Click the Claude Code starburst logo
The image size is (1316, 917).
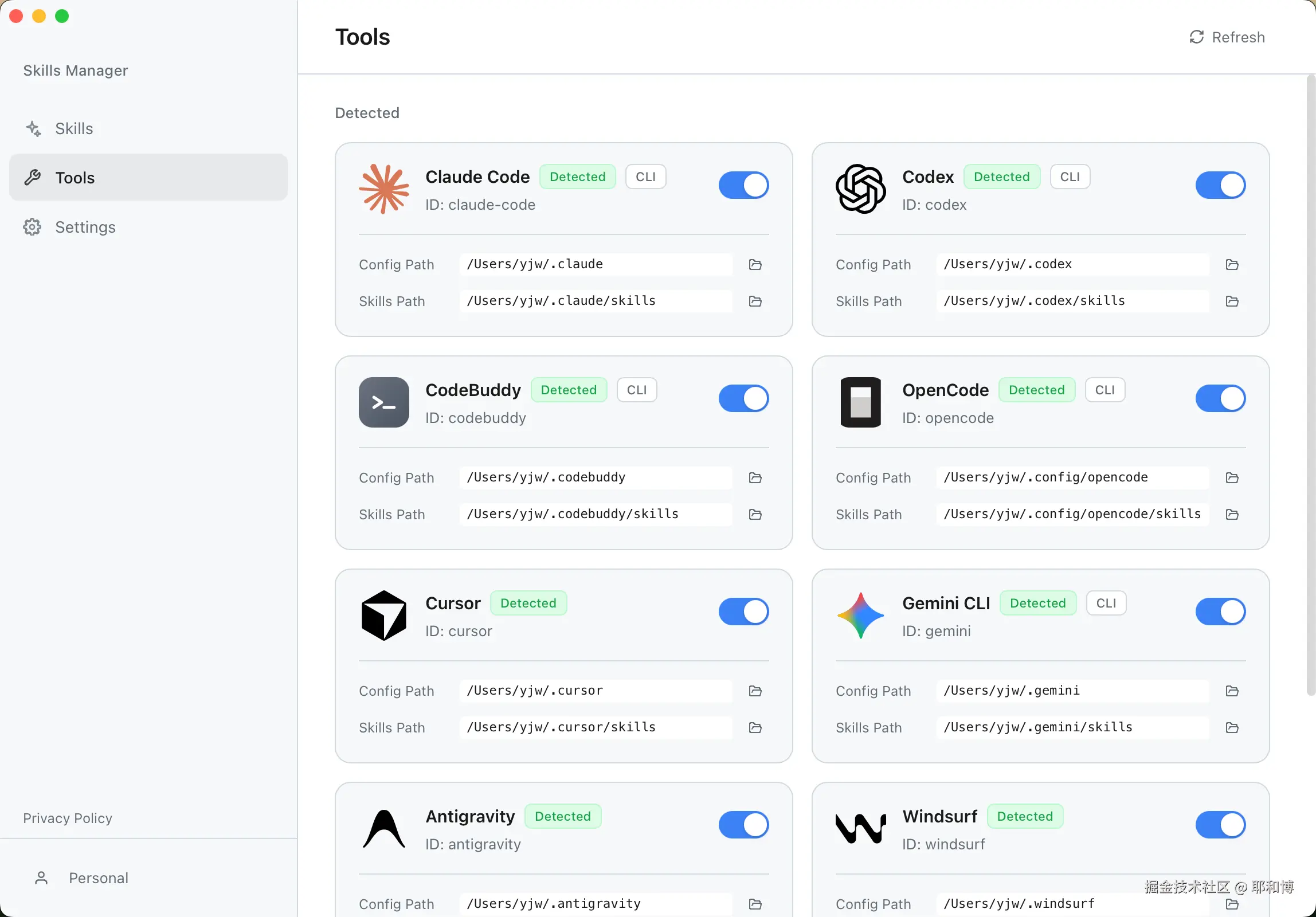tap(384, 189)
